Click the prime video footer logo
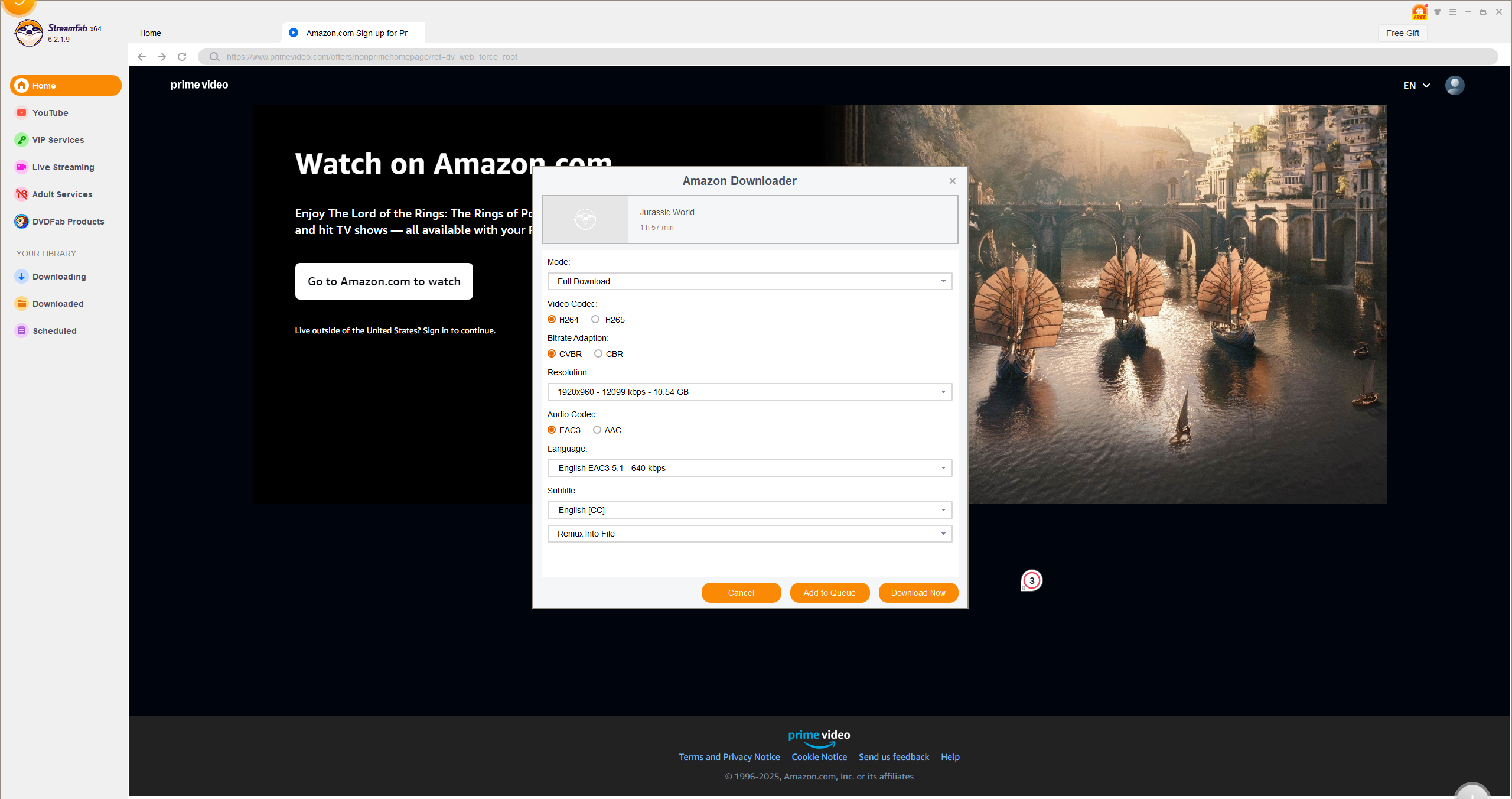This screenshot has height=799, width=1512. pos(819,738)
